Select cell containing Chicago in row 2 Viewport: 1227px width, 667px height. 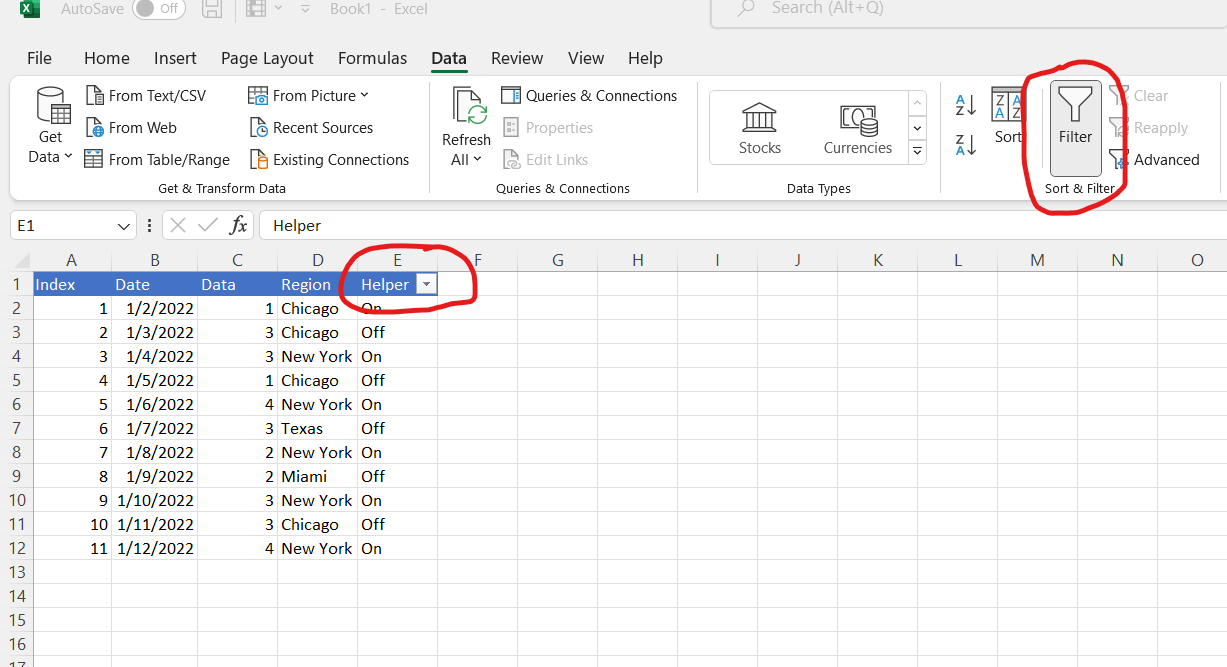[x=311, y=308]
